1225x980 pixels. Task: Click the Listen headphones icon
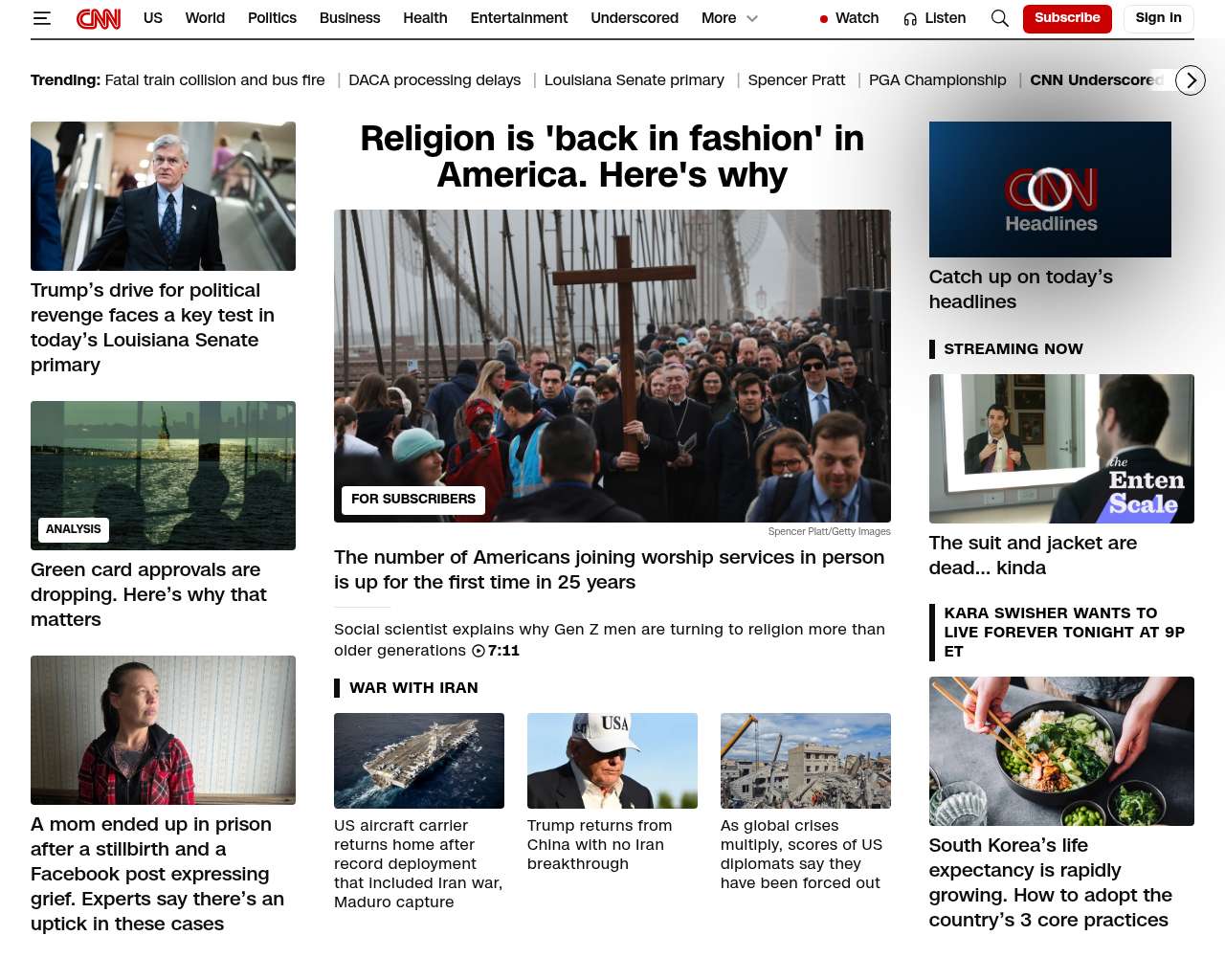coord(910,18)
